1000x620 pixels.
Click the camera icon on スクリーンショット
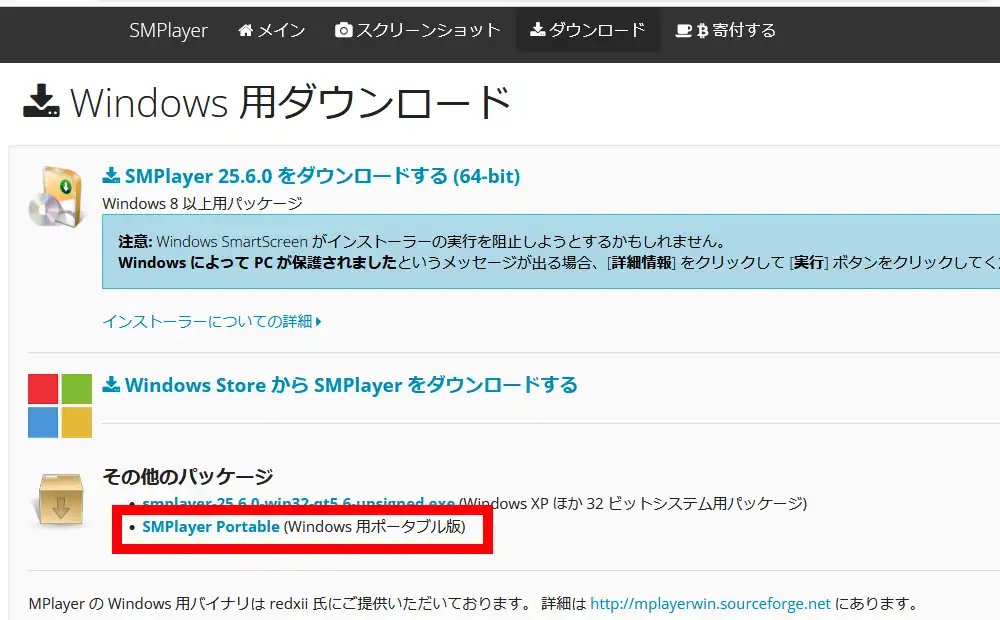tap(342, 31)
